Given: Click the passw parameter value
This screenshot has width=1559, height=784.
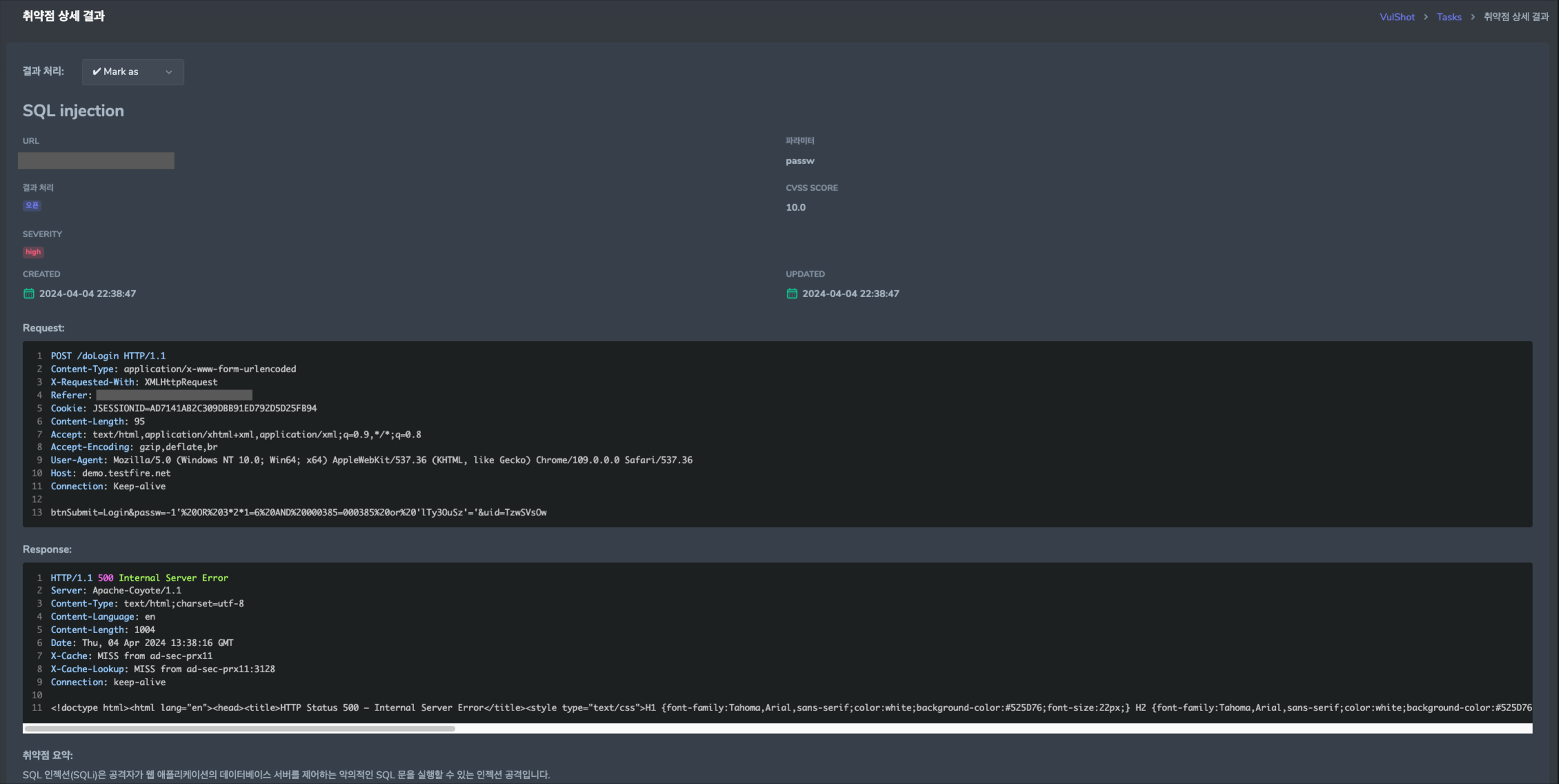Looking at the screenshot, I should (799, 161).
